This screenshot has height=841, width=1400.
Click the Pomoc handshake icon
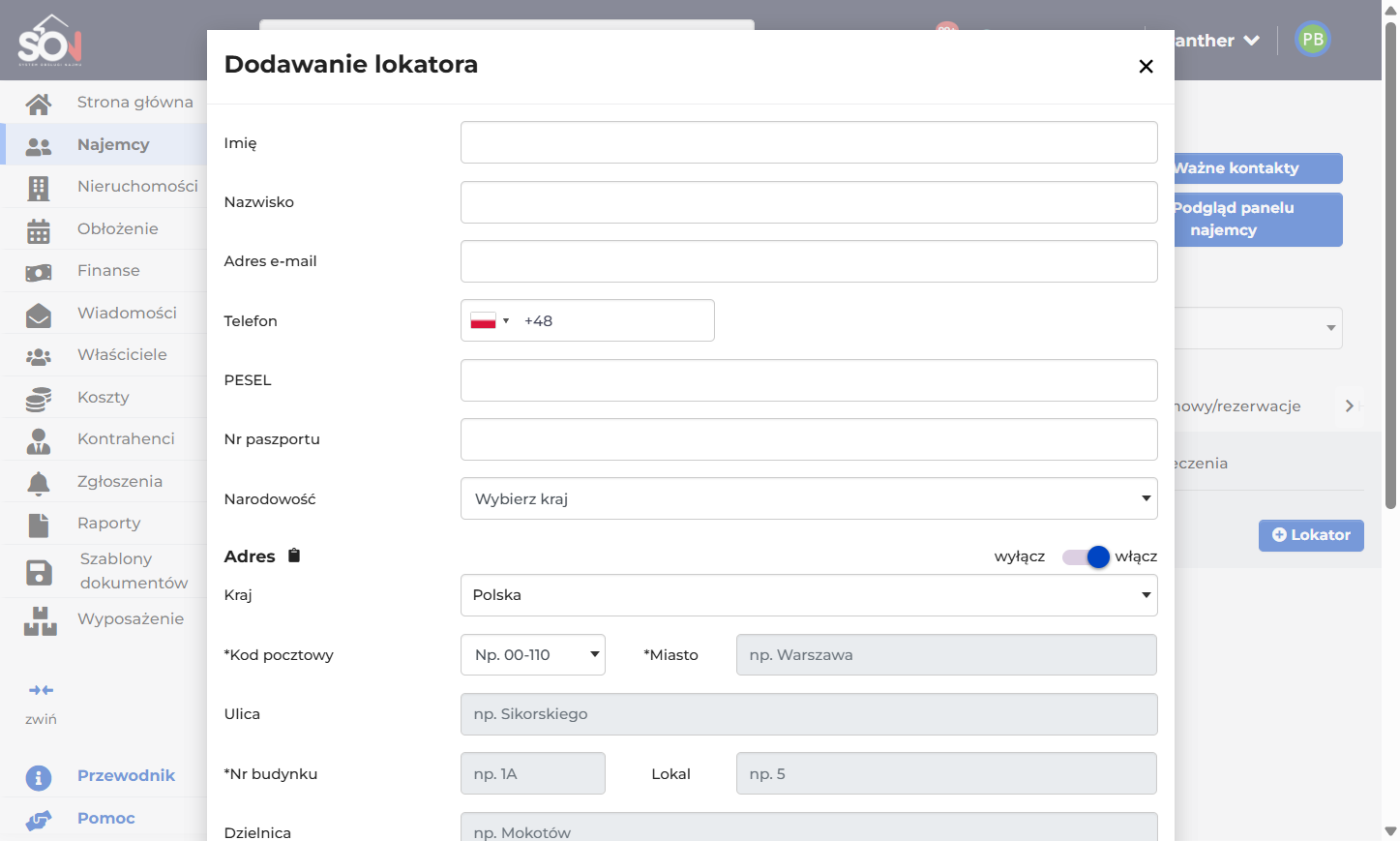click(39, 821)
